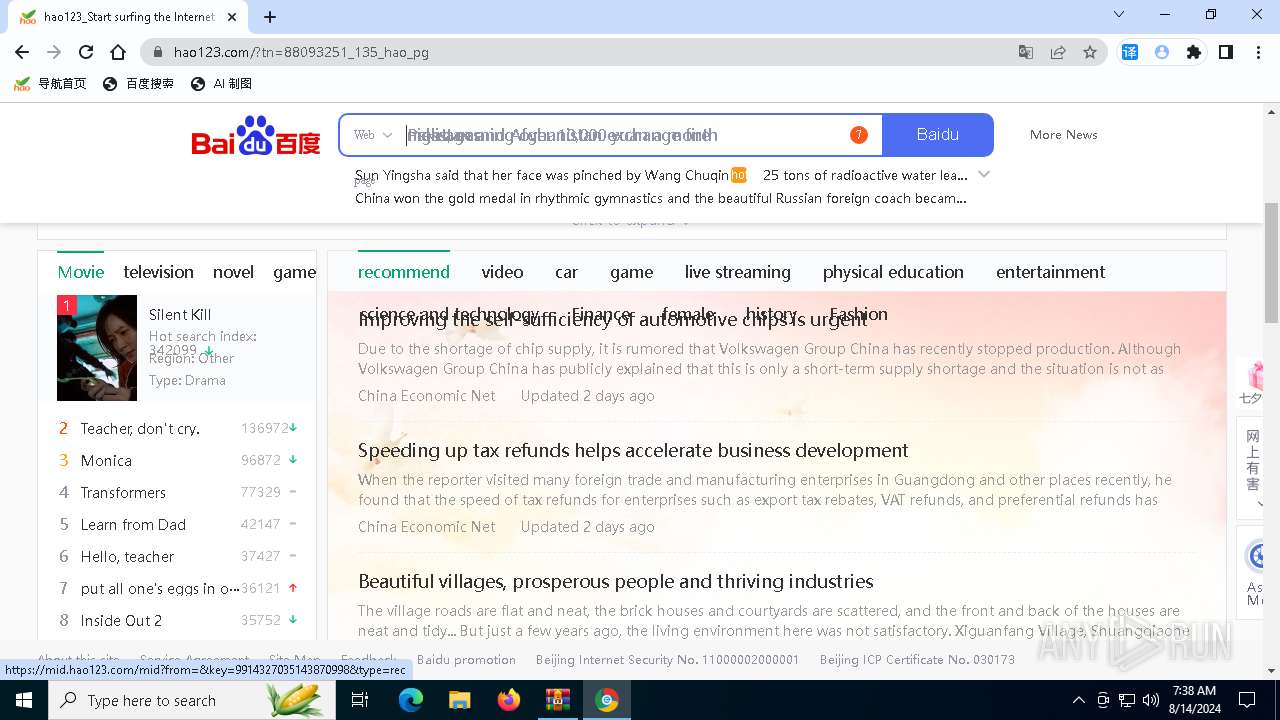Expand the hot news headlines chevron
Screen dimensions: 1280x720
point(984,174)
